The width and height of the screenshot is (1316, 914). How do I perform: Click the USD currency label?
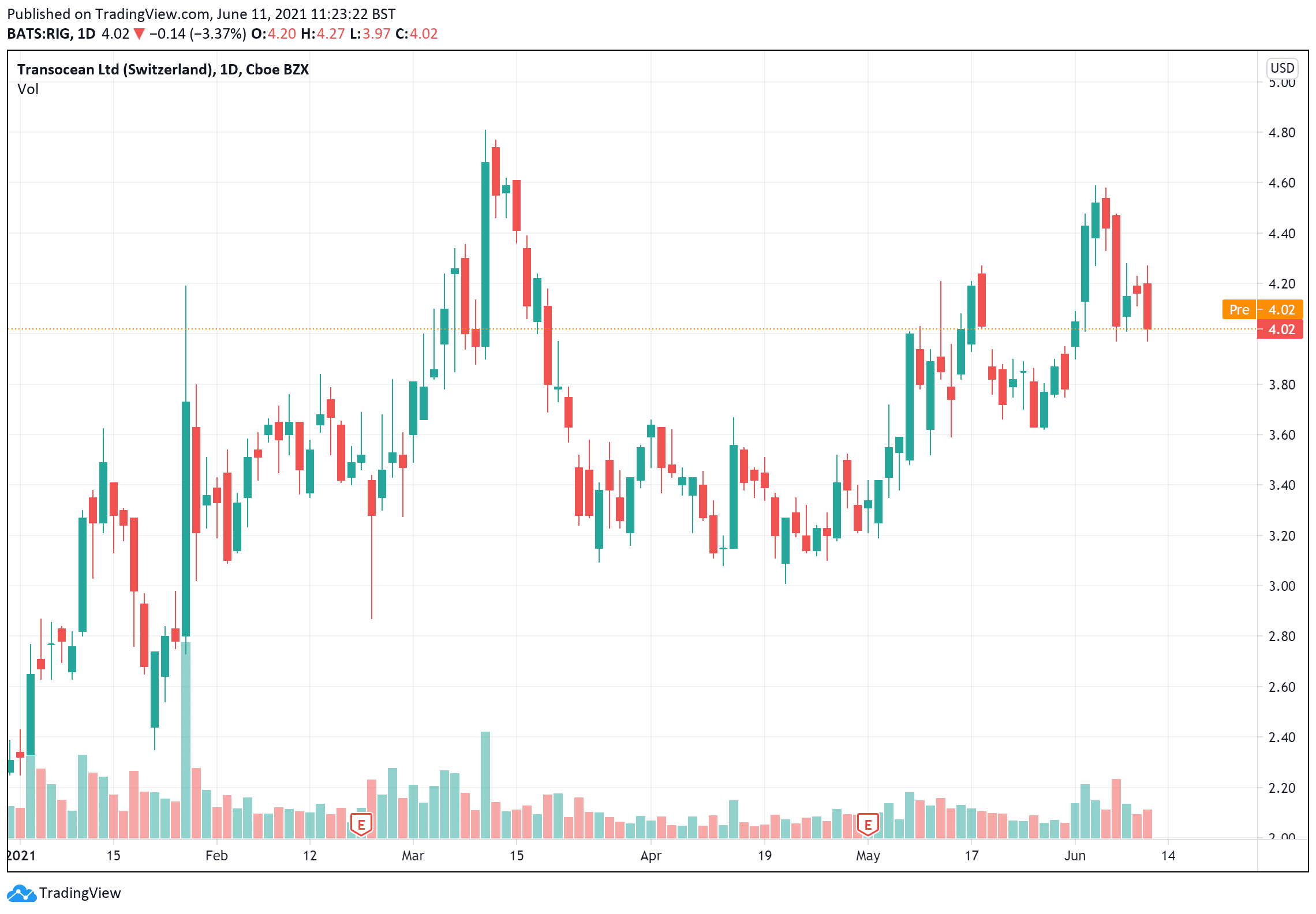[x=1282, y=68]
